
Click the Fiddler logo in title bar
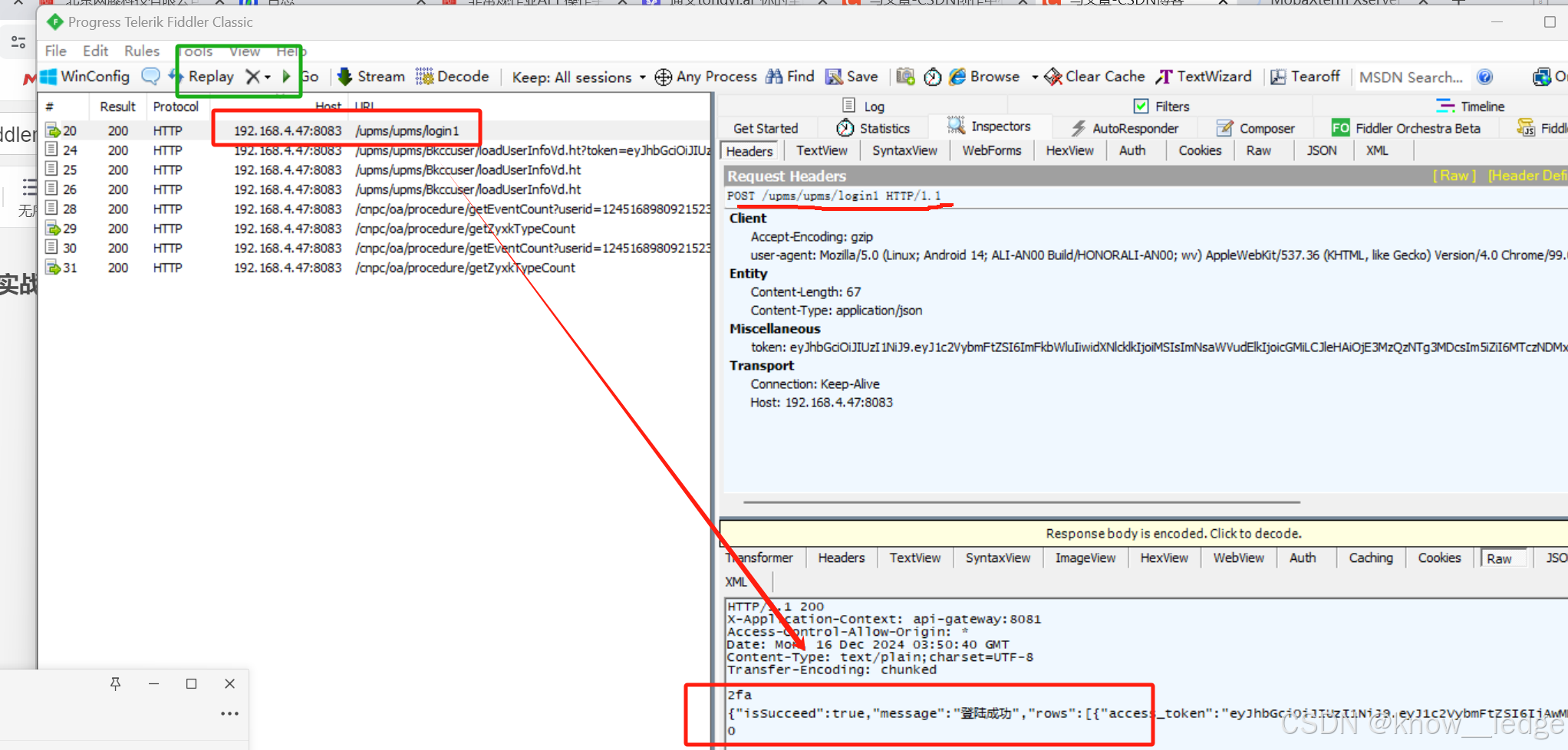click(54, 22)
